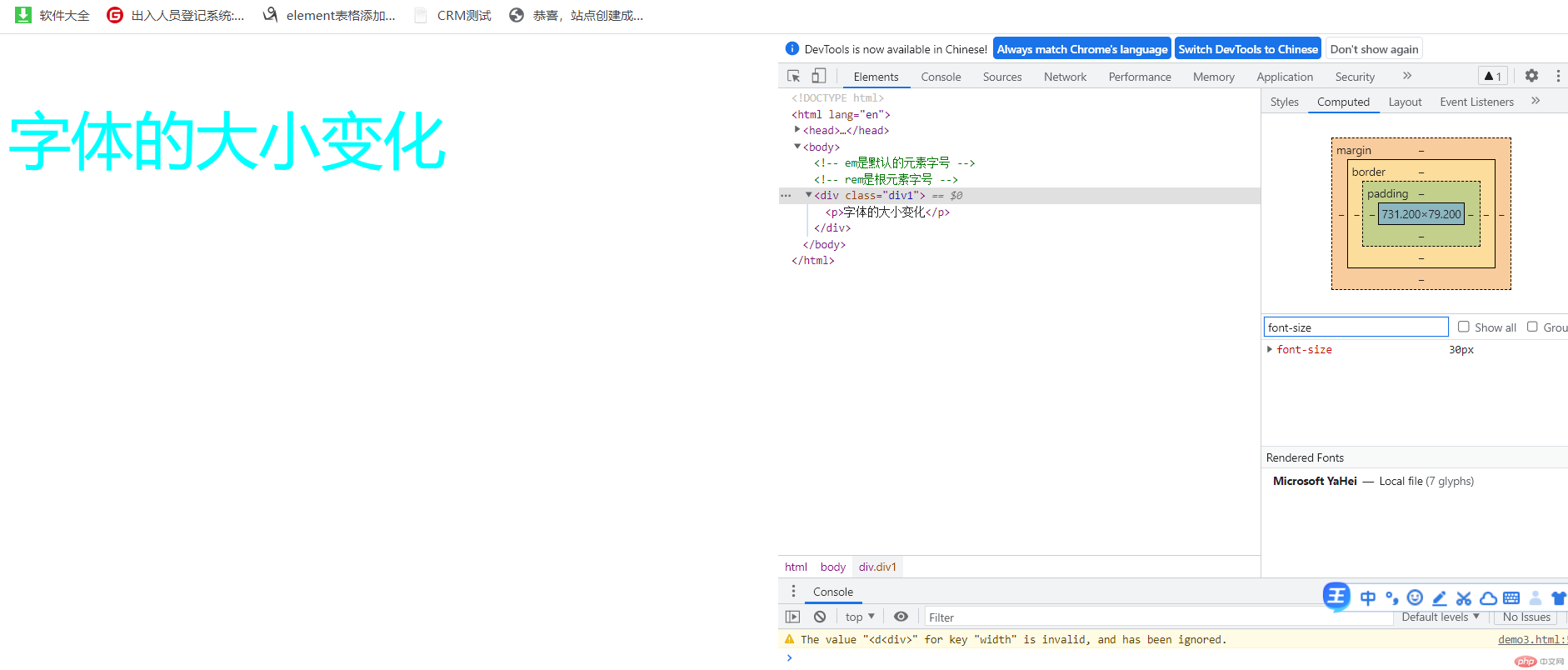1568x670 pixels.
Task: Switch to the Network tab
Action: 1065,77
